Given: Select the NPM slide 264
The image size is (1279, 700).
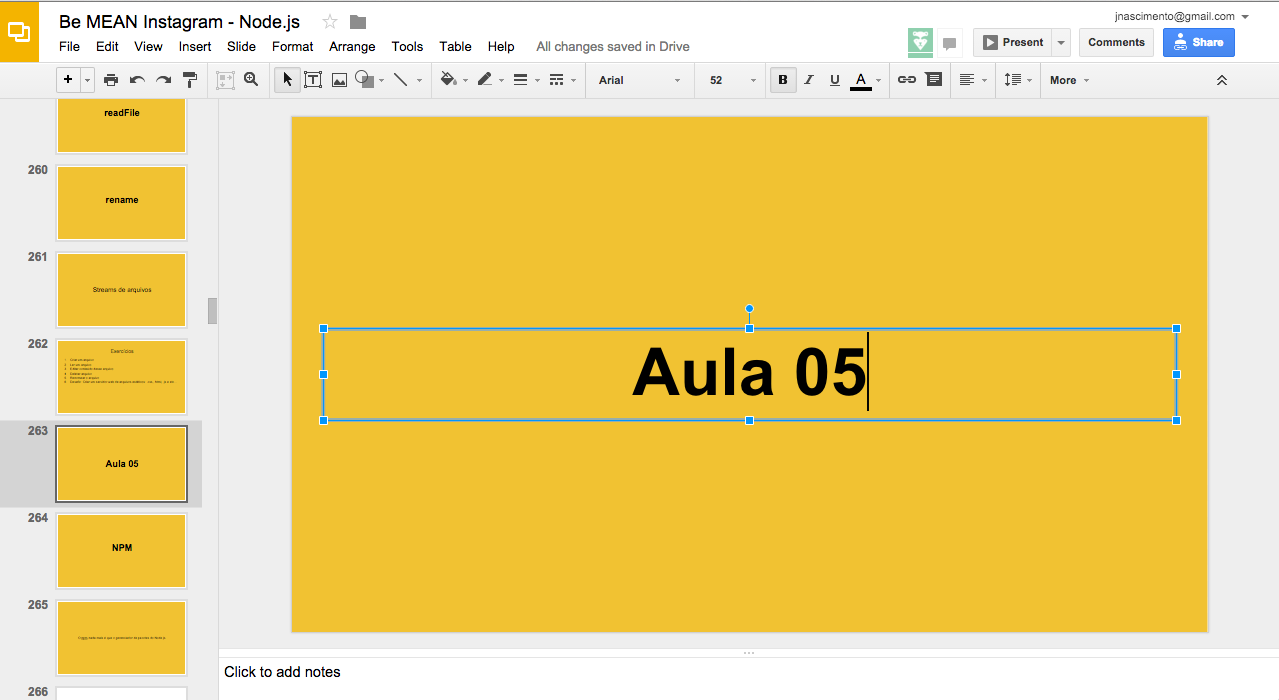Looking at the screenshot, I should pos(122,551).
